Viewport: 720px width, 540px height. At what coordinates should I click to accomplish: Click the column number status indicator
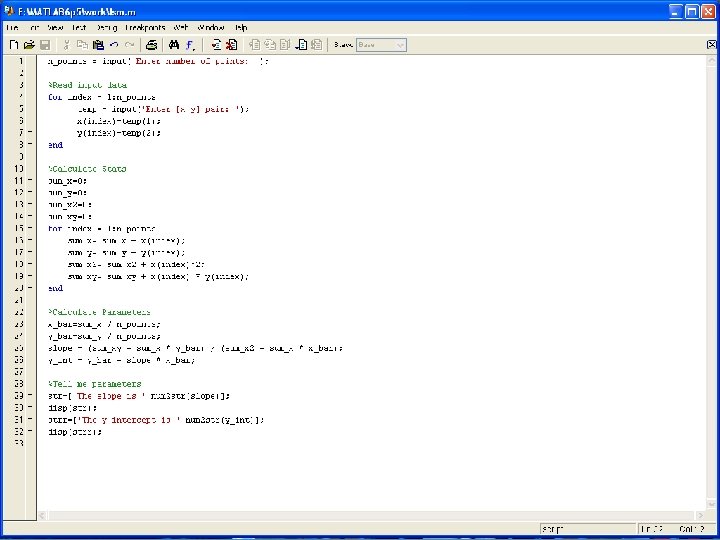click(692, 529)
